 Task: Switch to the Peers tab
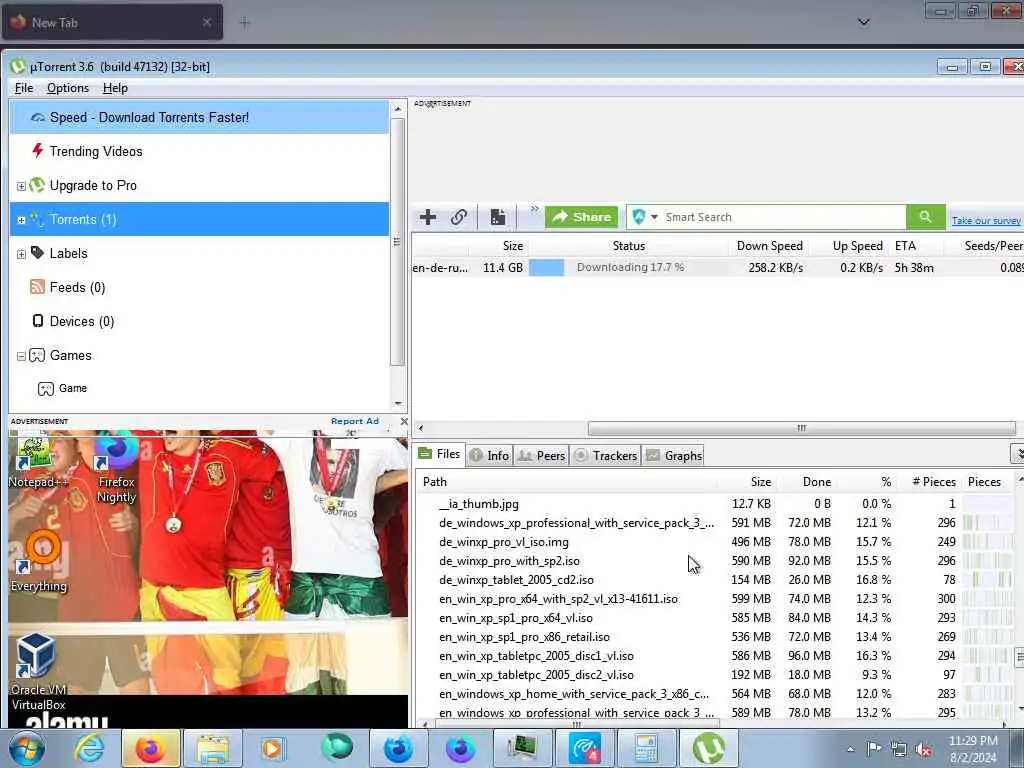(541, 456)
